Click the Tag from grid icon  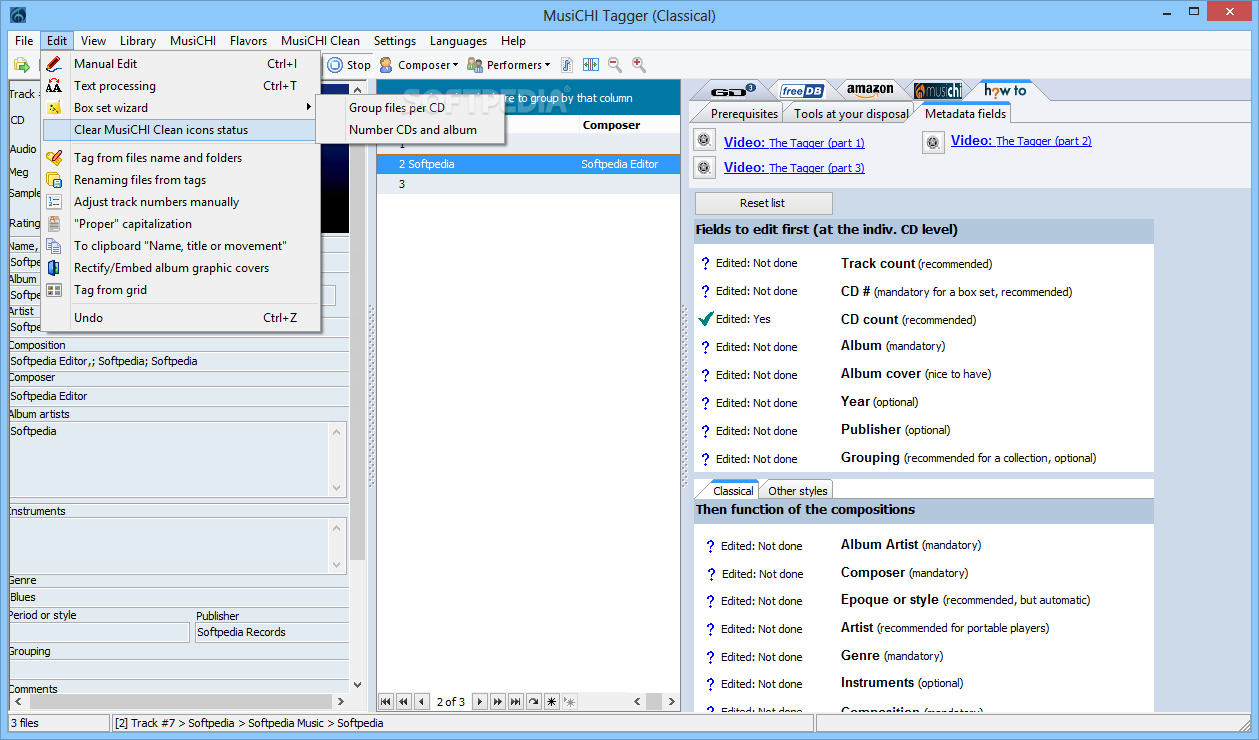(x=54, y=290)
